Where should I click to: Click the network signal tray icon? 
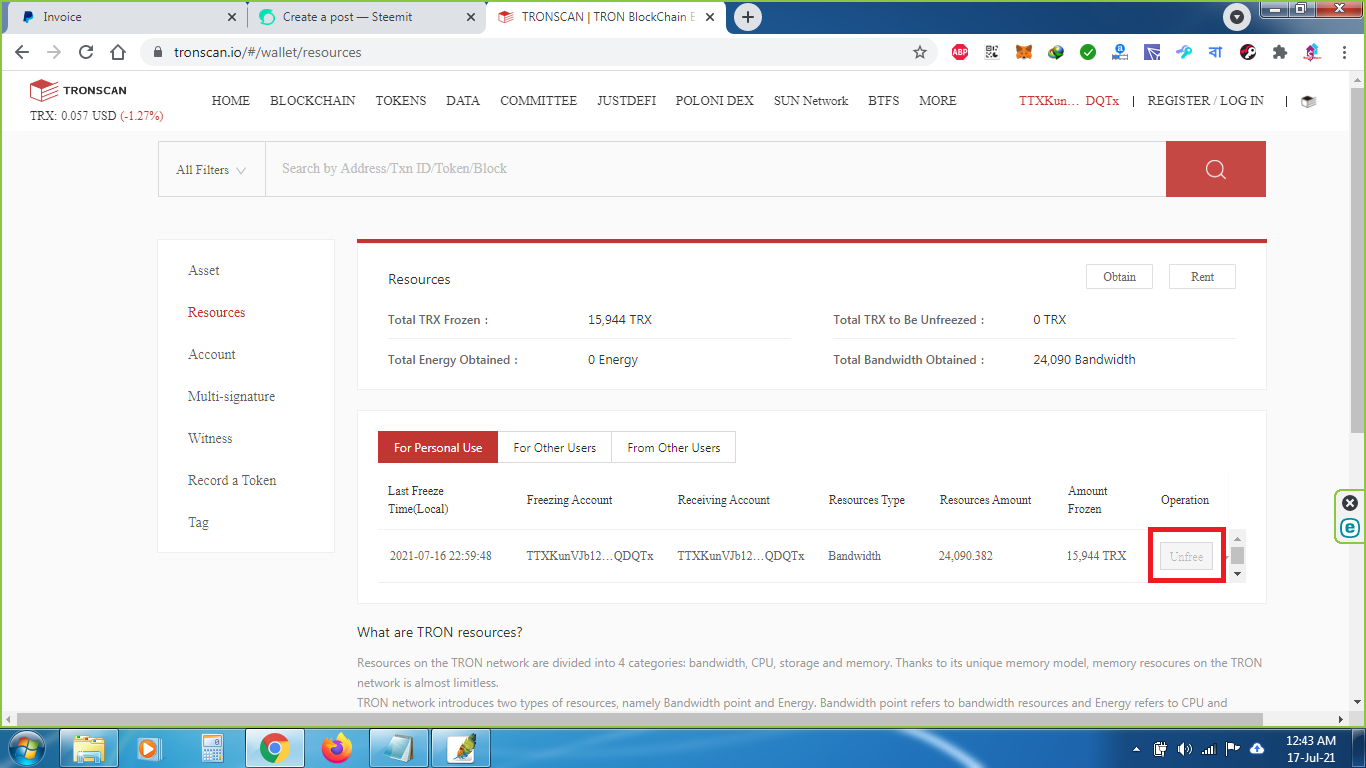click(1209, 748)
